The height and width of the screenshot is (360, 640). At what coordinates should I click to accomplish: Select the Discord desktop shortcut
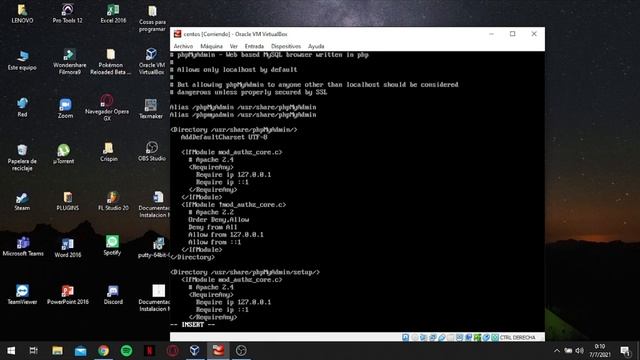pos(113,294)
